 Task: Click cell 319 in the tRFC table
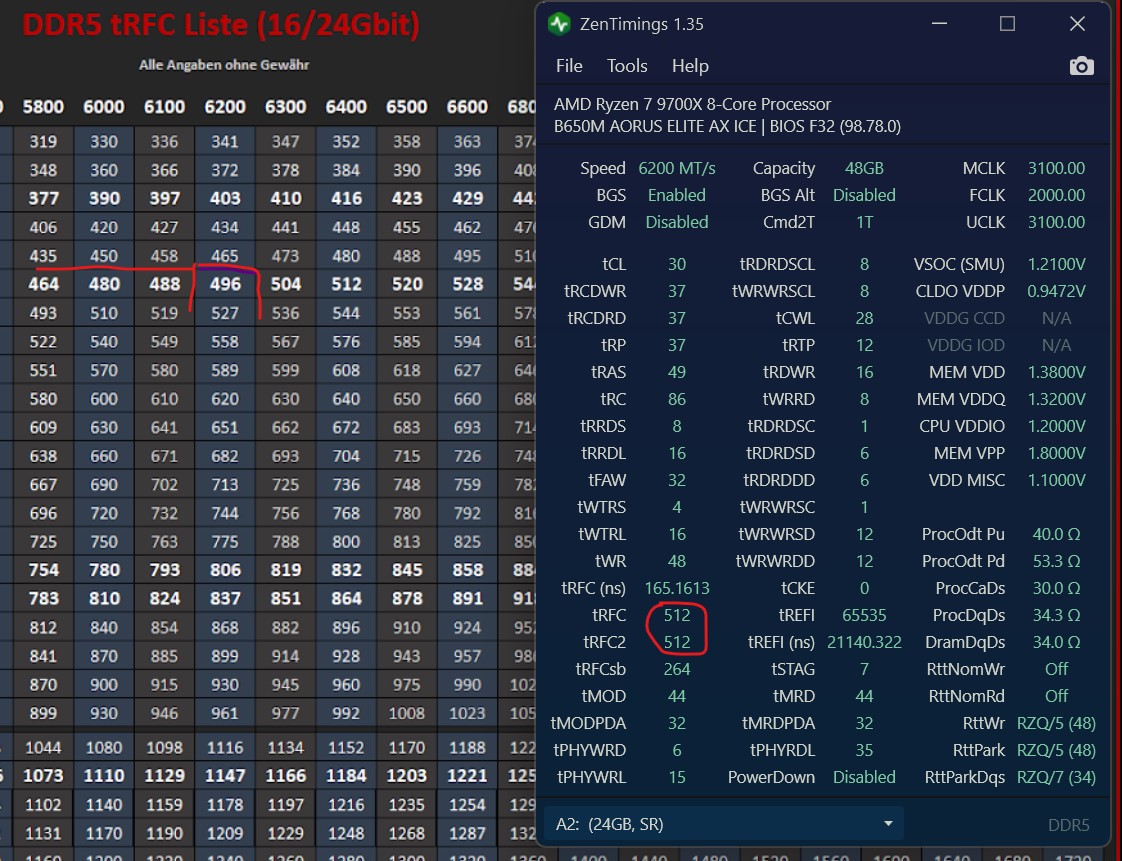[x=43, y=142]
